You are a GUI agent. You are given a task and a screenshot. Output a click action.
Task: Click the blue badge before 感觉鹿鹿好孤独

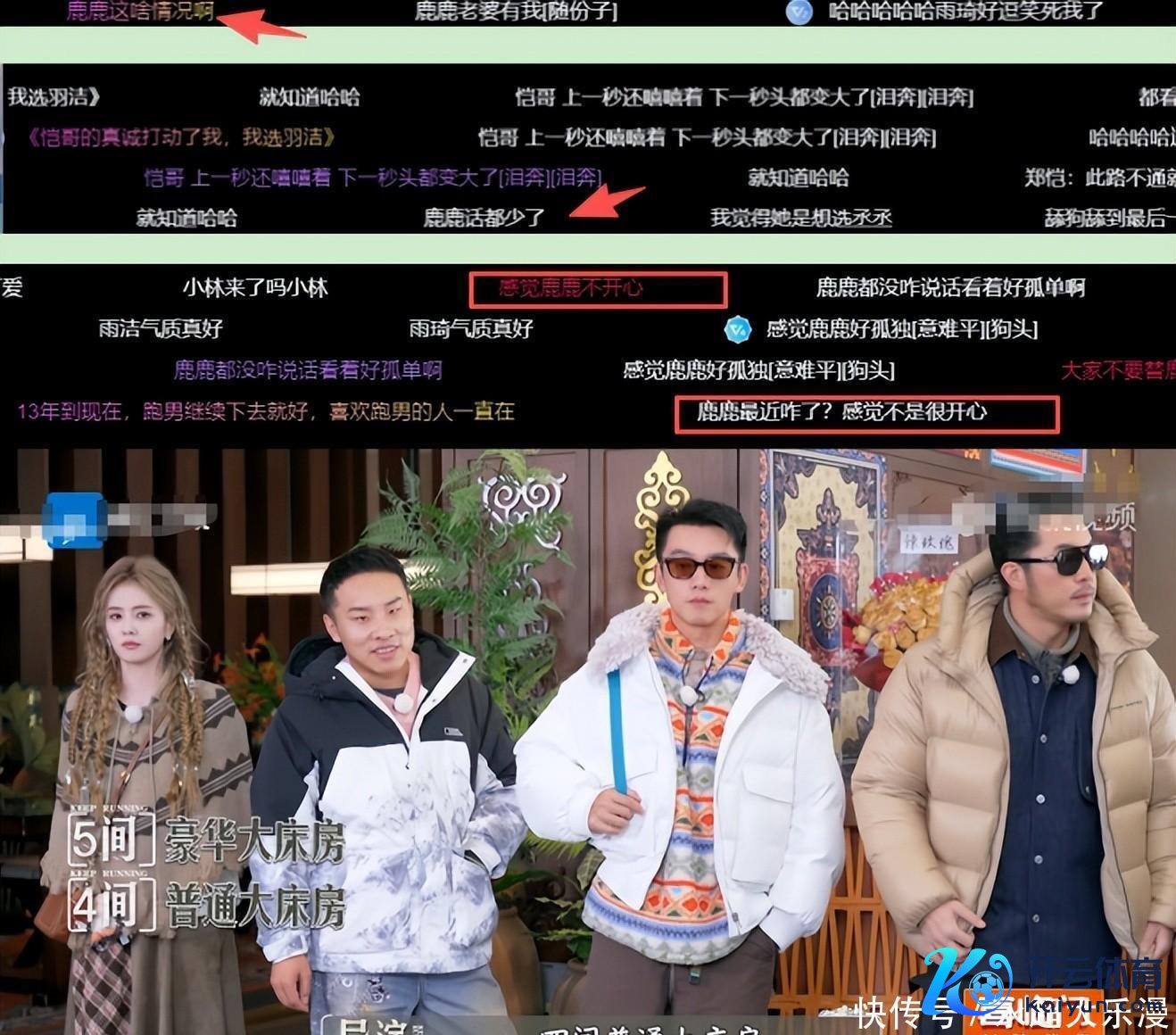738,329
